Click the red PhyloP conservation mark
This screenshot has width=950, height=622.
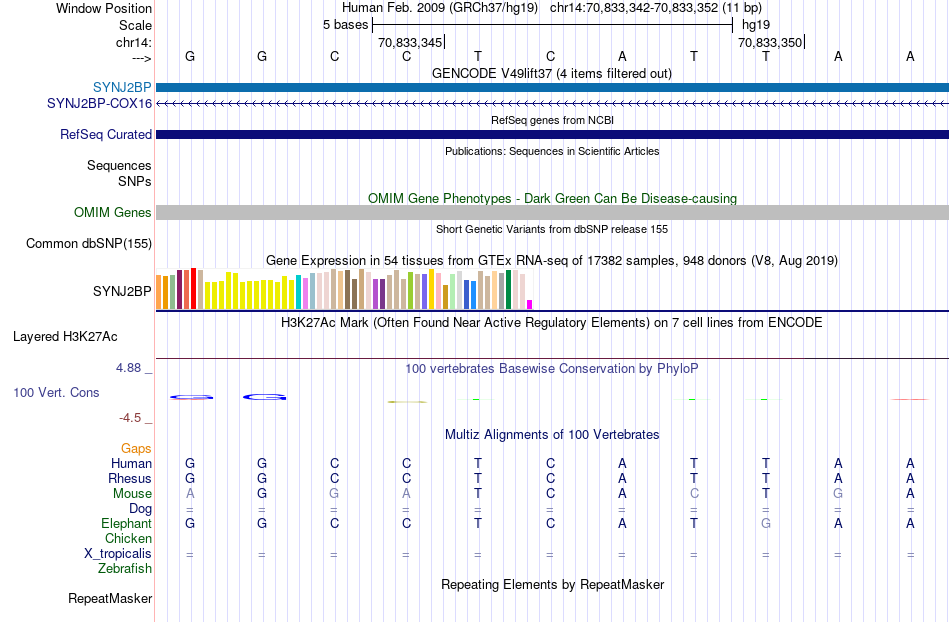click(x=910, y=399)
